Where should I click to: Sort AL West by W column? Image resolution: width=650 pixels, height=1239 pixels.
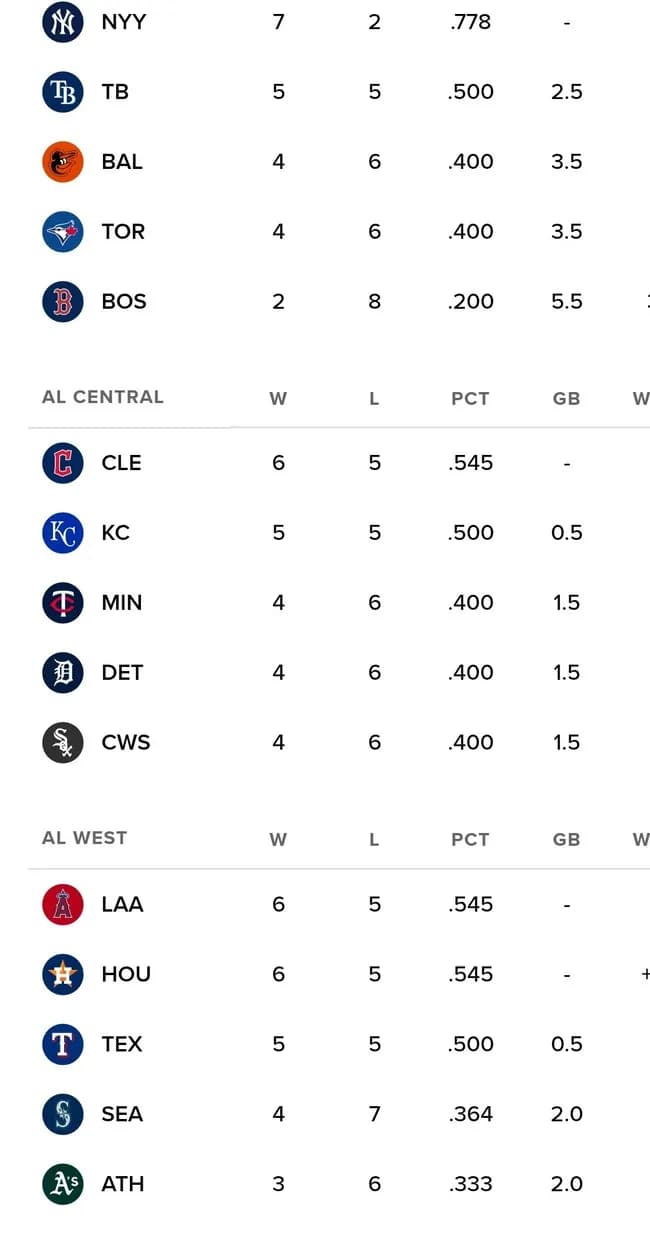(x=278, y=840)
